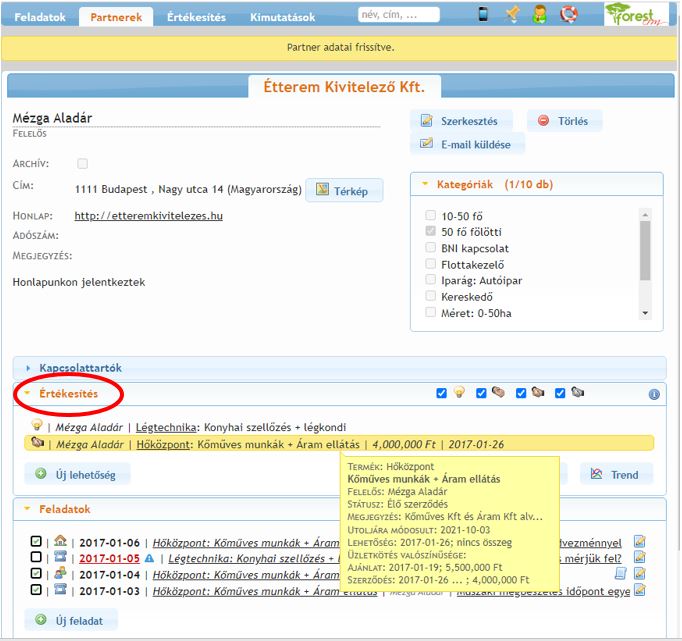Screen dimensions: 682x641
Task: Open the user profile icon in header
Action: point(540,14)
